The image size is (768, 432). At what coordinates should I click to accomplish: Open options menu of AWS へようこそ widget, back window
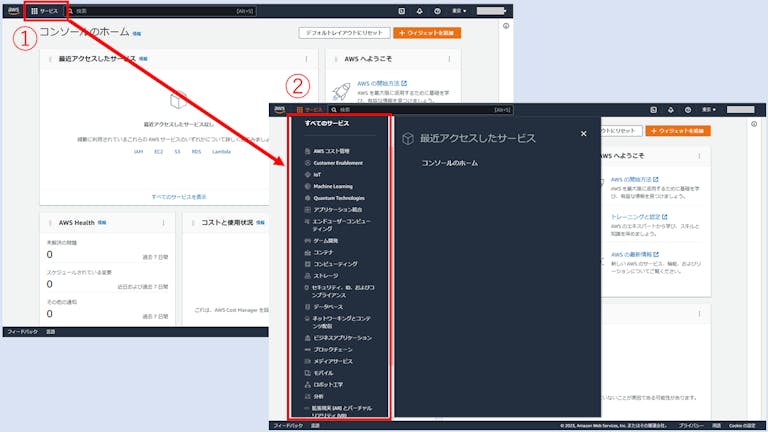click(x=449, y=59)
